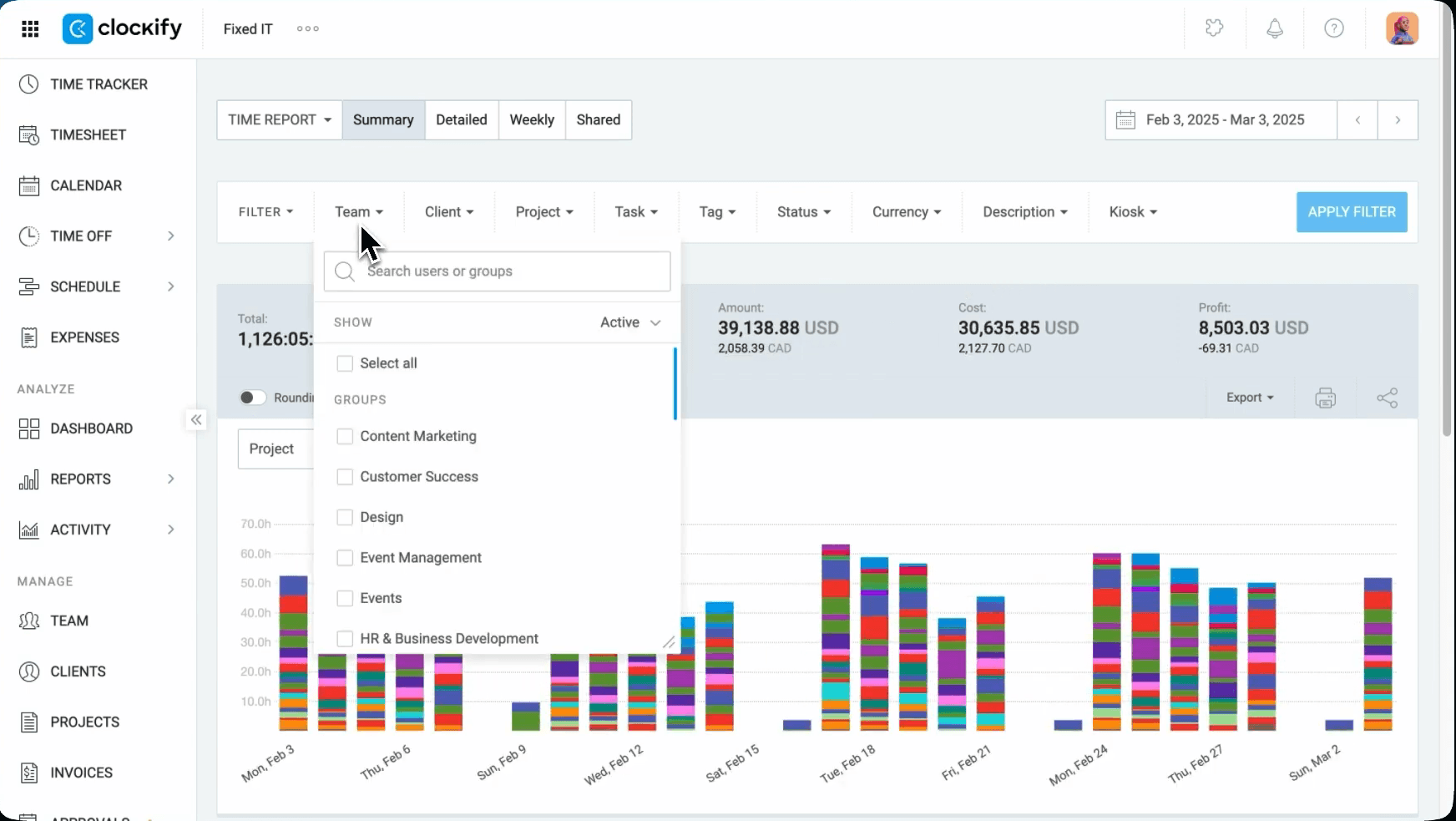Expand the Time Off submenu arrow

[x=171, y=236]
